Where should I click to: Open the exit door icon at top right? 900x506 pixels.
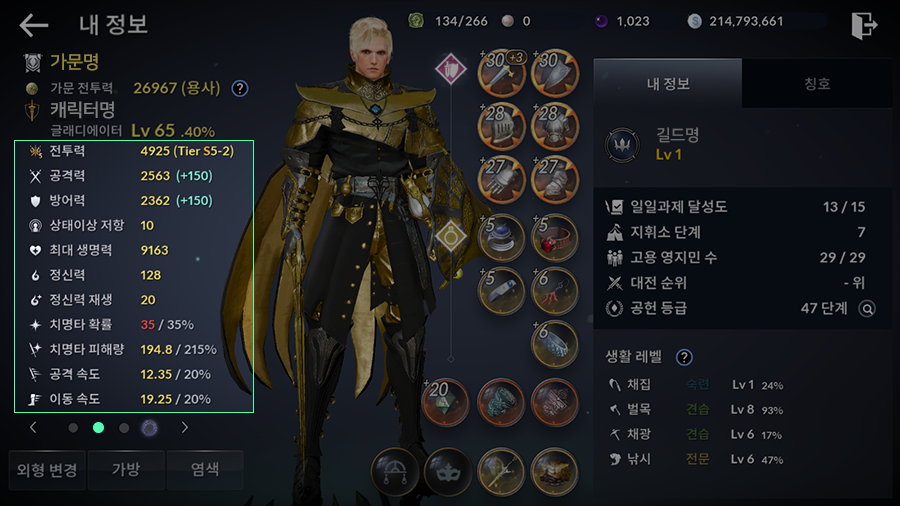click(864, 25)
